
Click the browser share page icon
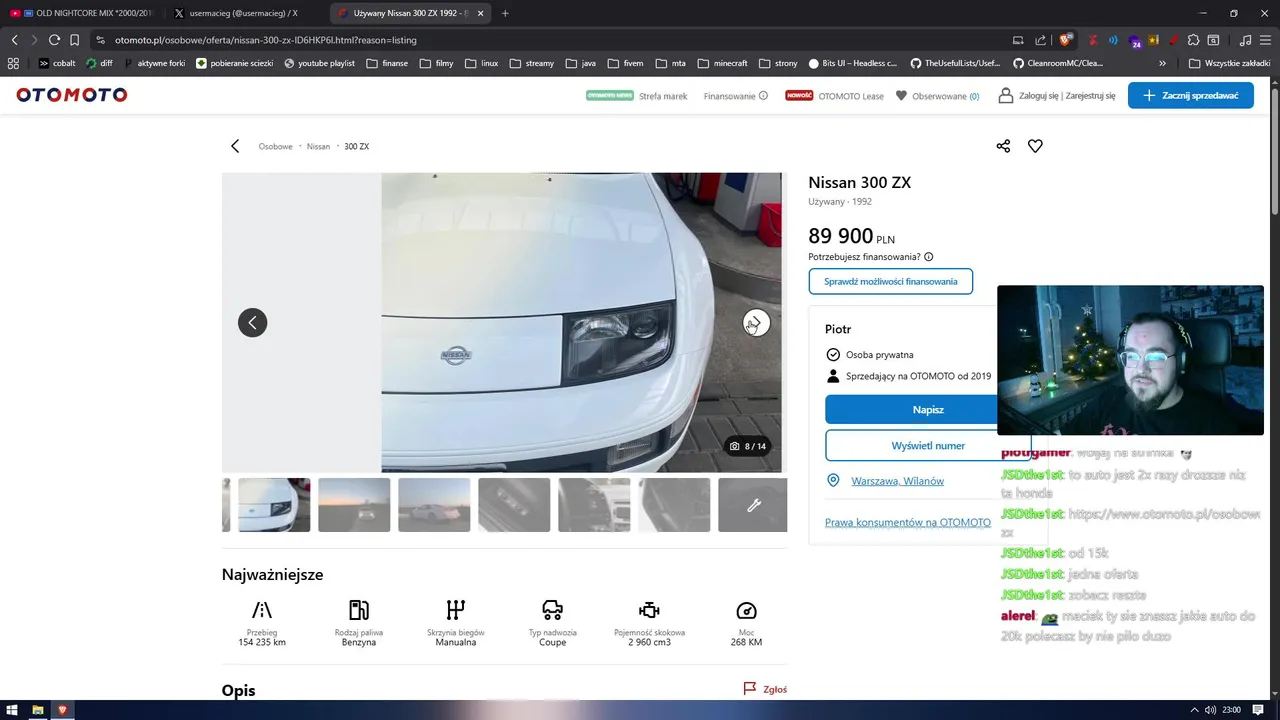1041,40
